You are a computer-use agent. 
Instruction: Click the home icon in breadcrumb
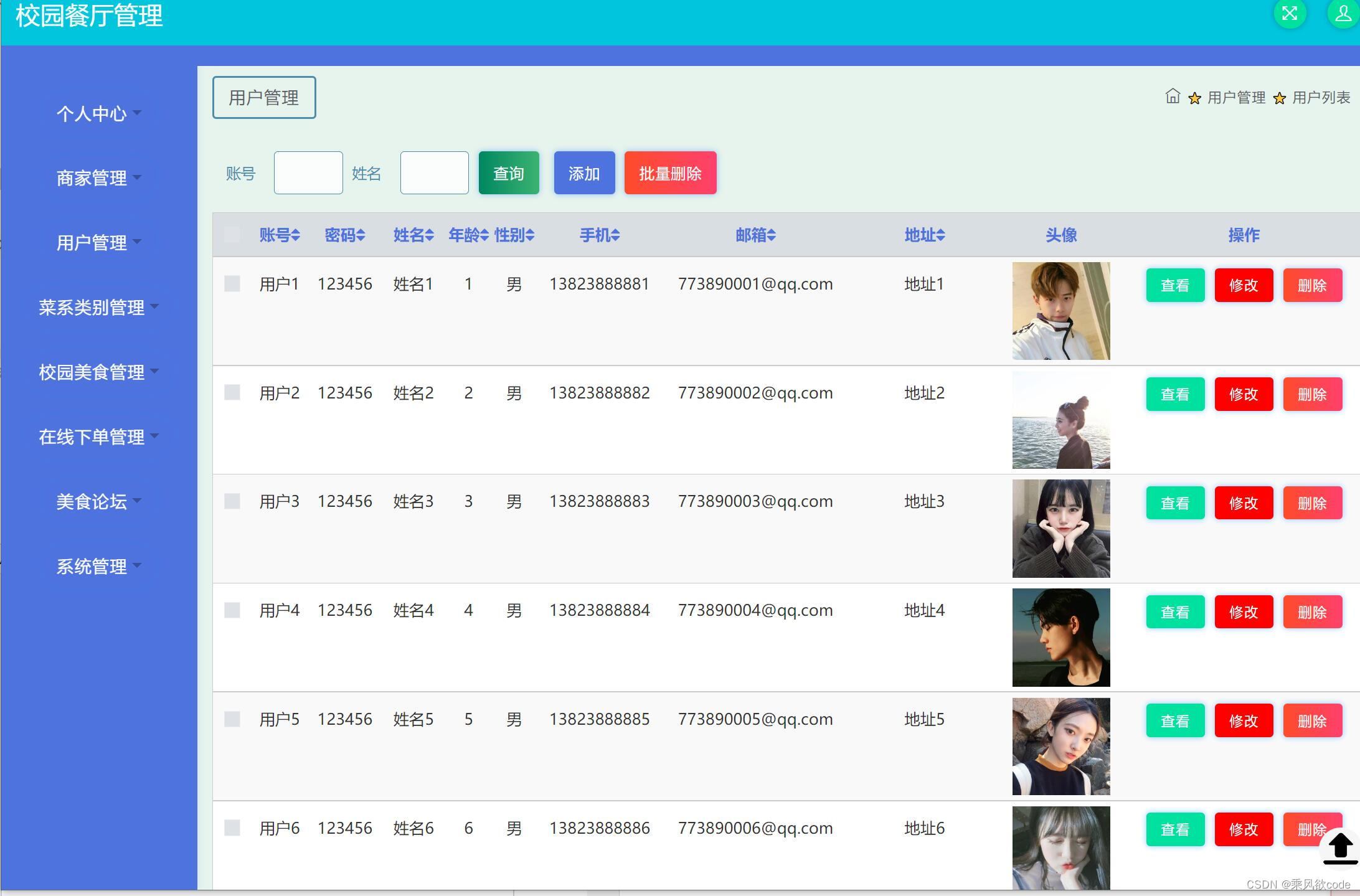(1172, 97)
